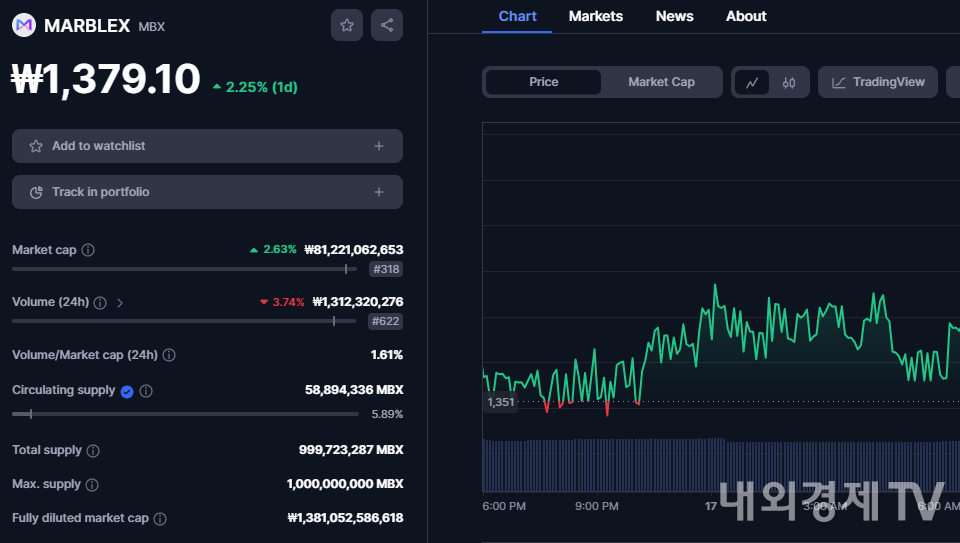Click the share icon button
This screenshot has height=543, width=960.
pos(387,25)
